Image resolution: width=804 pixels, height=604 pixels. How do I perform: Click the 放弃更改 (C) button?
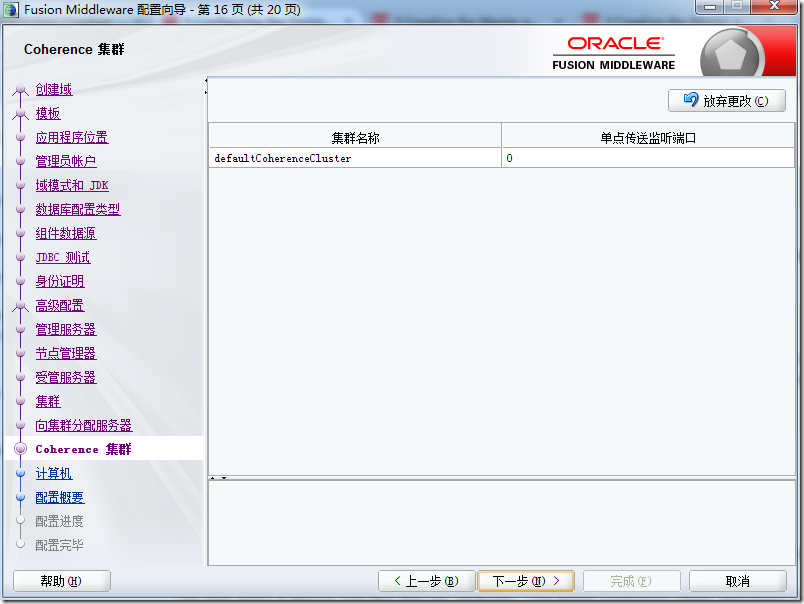coord(727,100)
